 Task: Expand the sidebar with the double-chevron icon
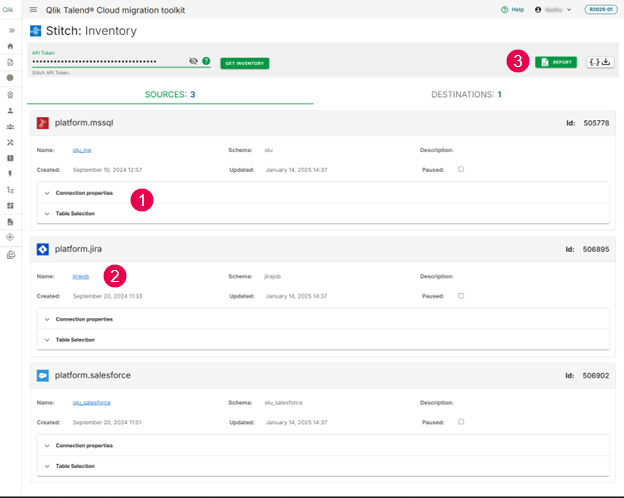[x=12, y=30]
